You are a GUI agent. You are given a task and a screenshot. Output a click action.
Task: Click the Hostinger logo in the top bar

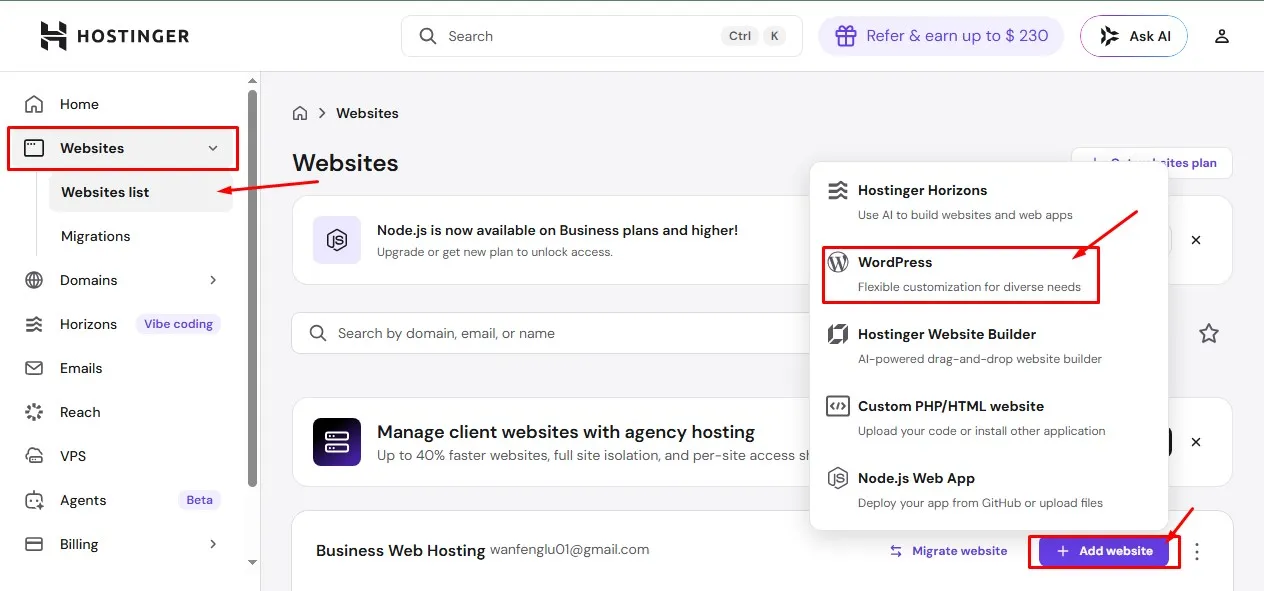click(x=113, y=35)
